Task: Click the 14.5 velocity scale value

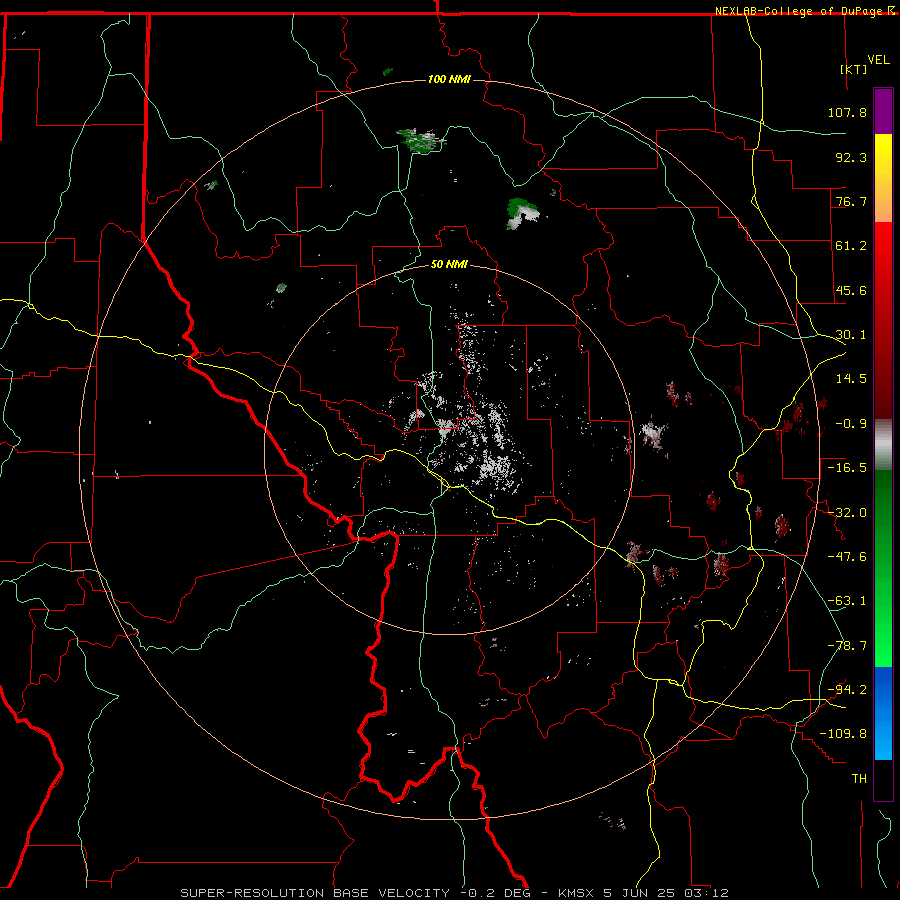Action: [x=851, y=379]
